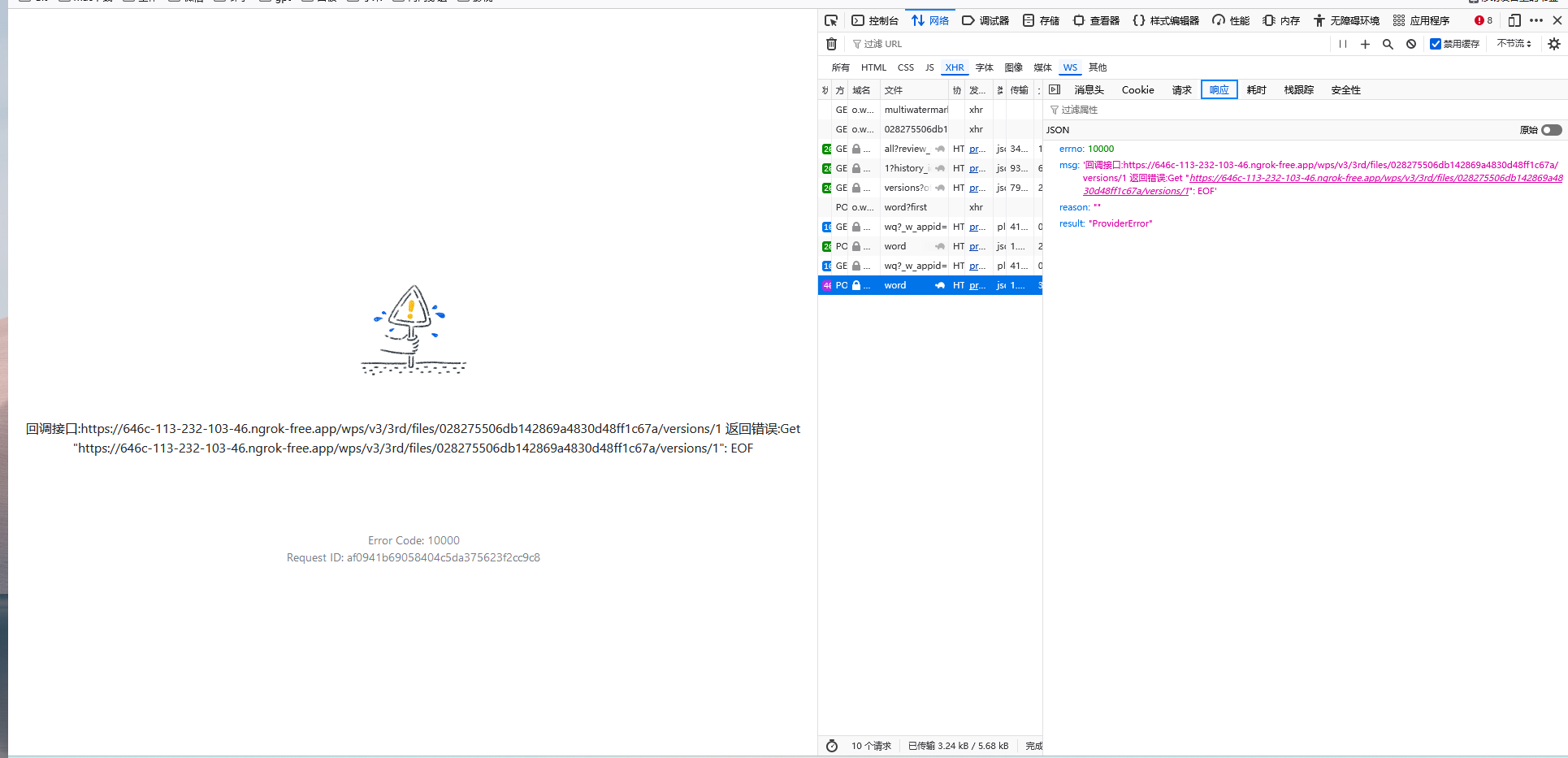The image size is (1568, 758).
Task: Sort by the 文件 column header
Action: (914, 90)
